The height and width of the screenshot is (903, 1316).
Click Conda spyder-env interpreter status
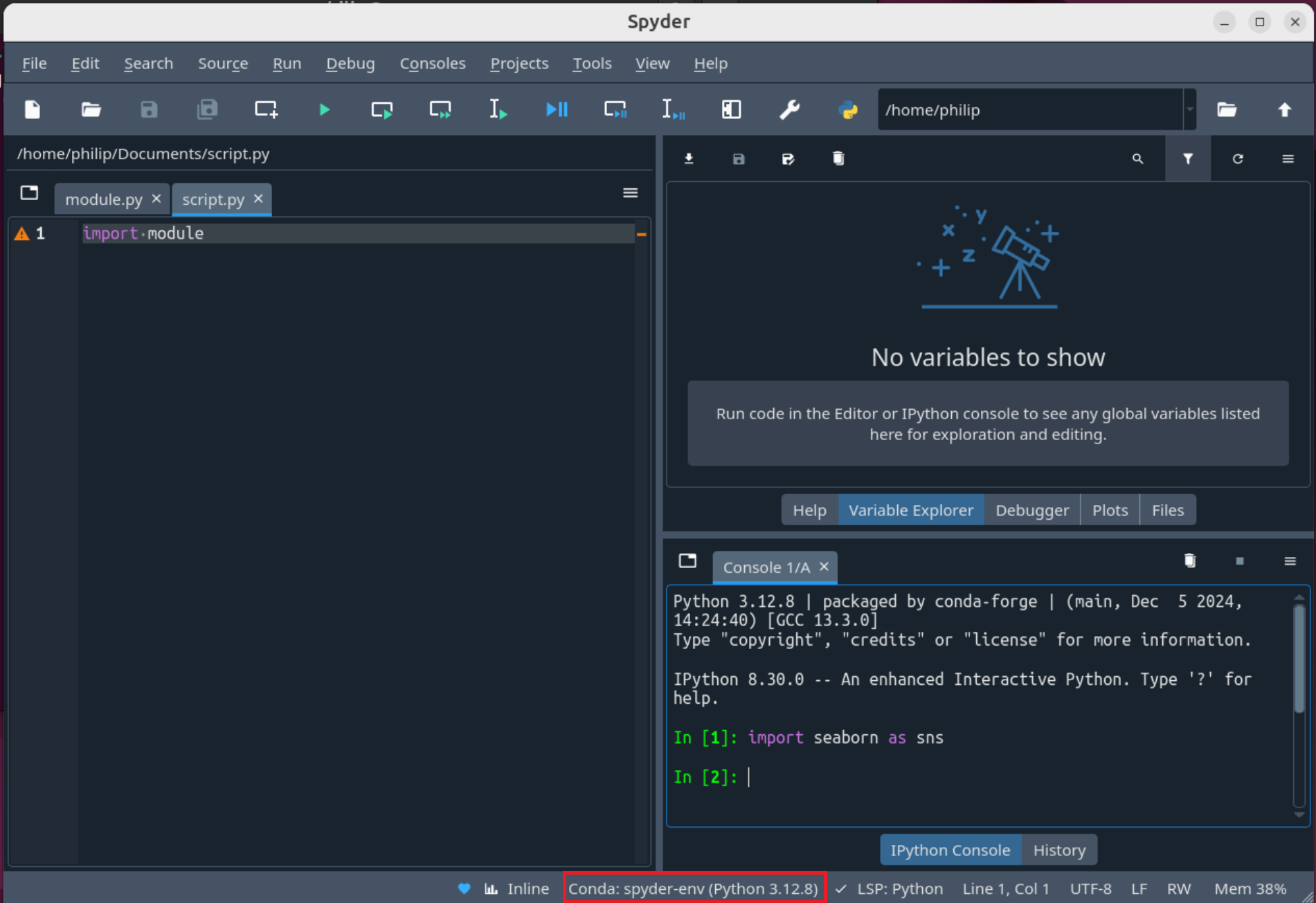click(694, 888)
